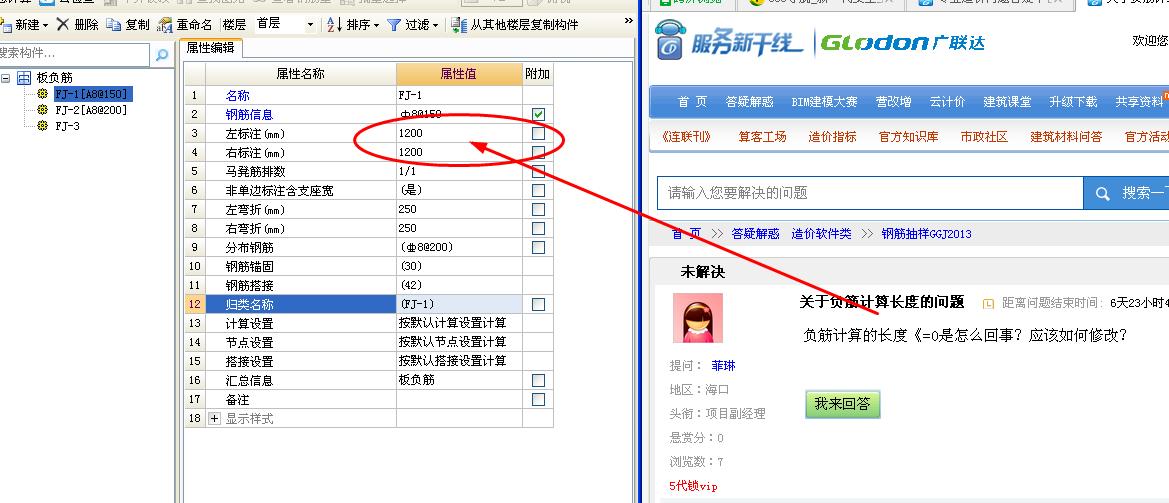Open the 新建 dropdown arrow
1169x503 pixels.
pyautogui.click(x=45, y=25)
